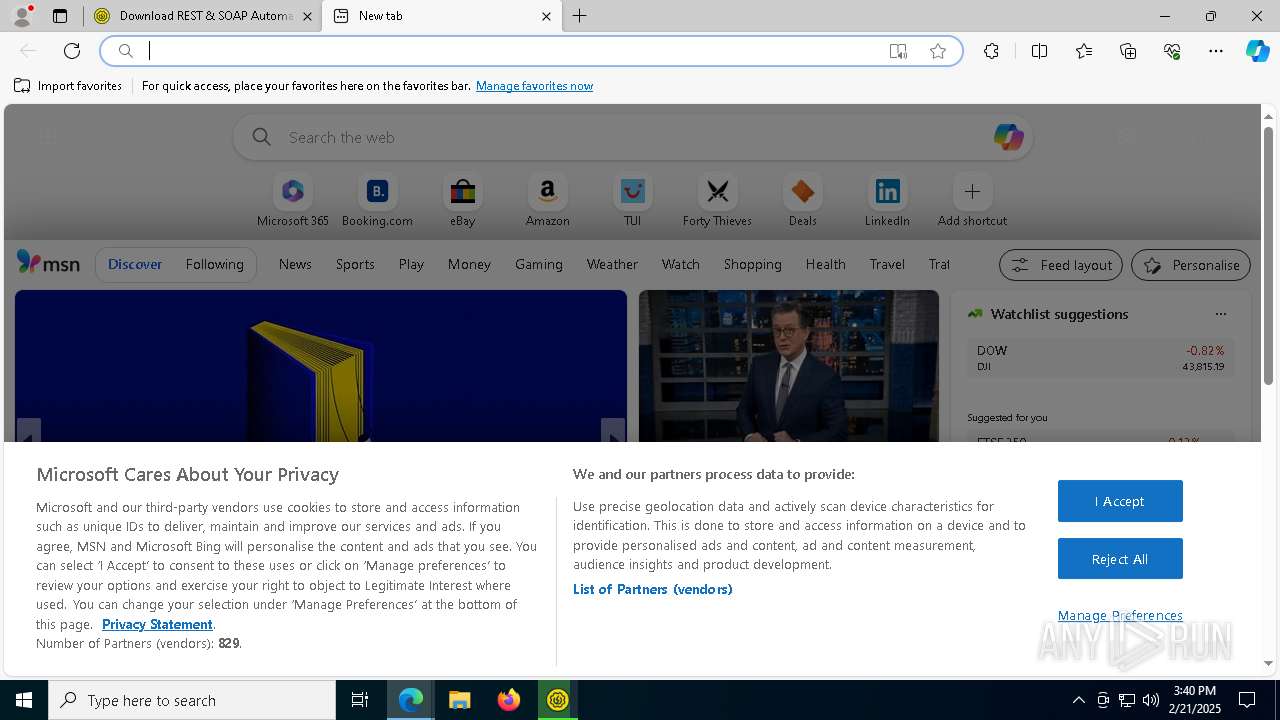Open List of Partners (vendors) link
This screenshot has width=1280, height=720.
652,589
